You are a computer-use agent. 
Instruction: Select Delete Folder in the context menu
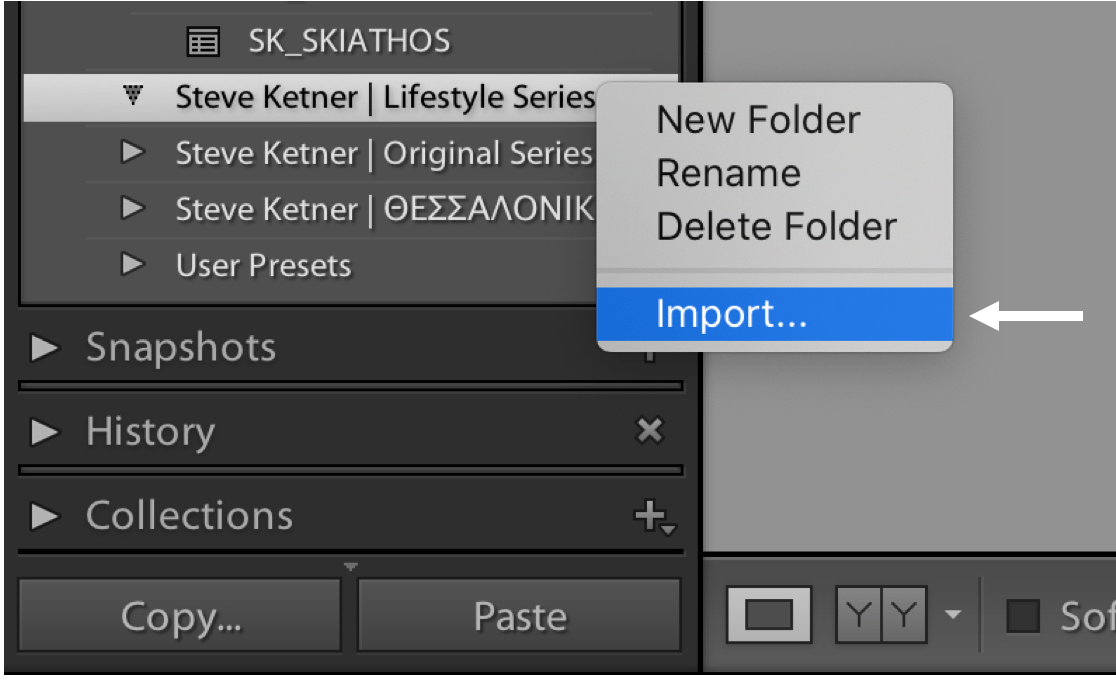(776, 227)
